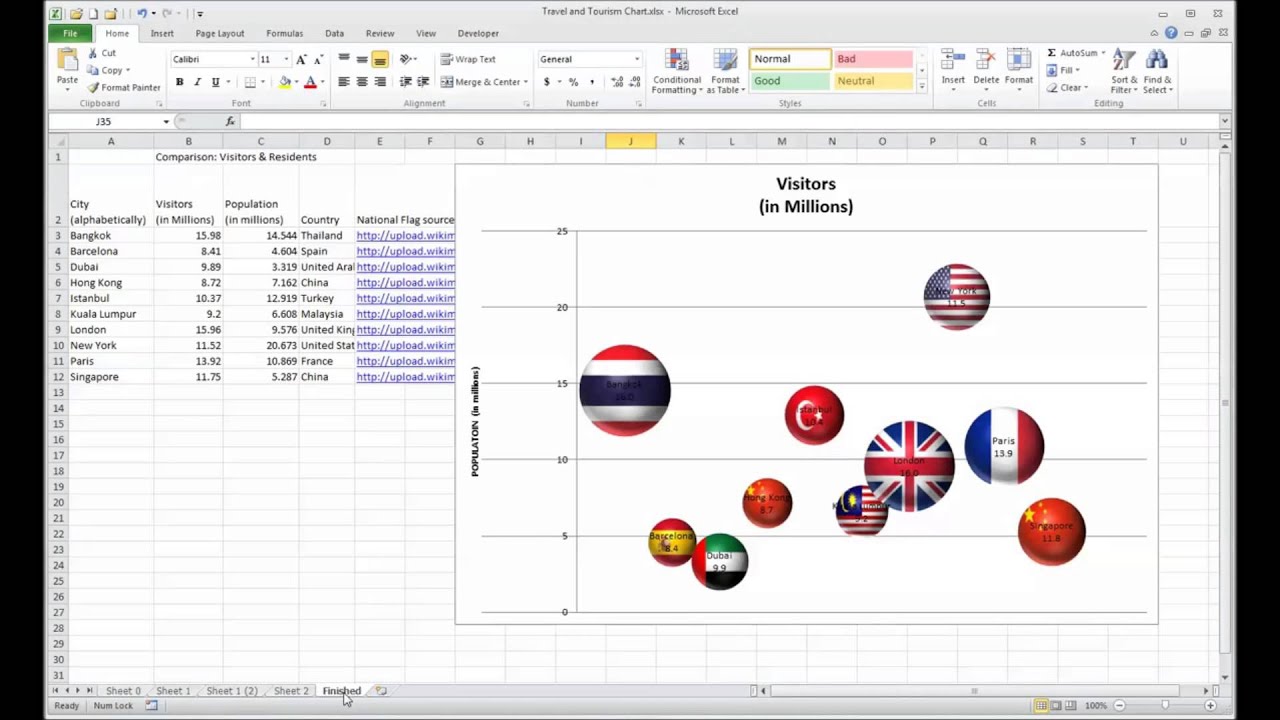This screenshot has height=720, width=1280.
Task: Open Format as Table gallery
Action: 725,71
